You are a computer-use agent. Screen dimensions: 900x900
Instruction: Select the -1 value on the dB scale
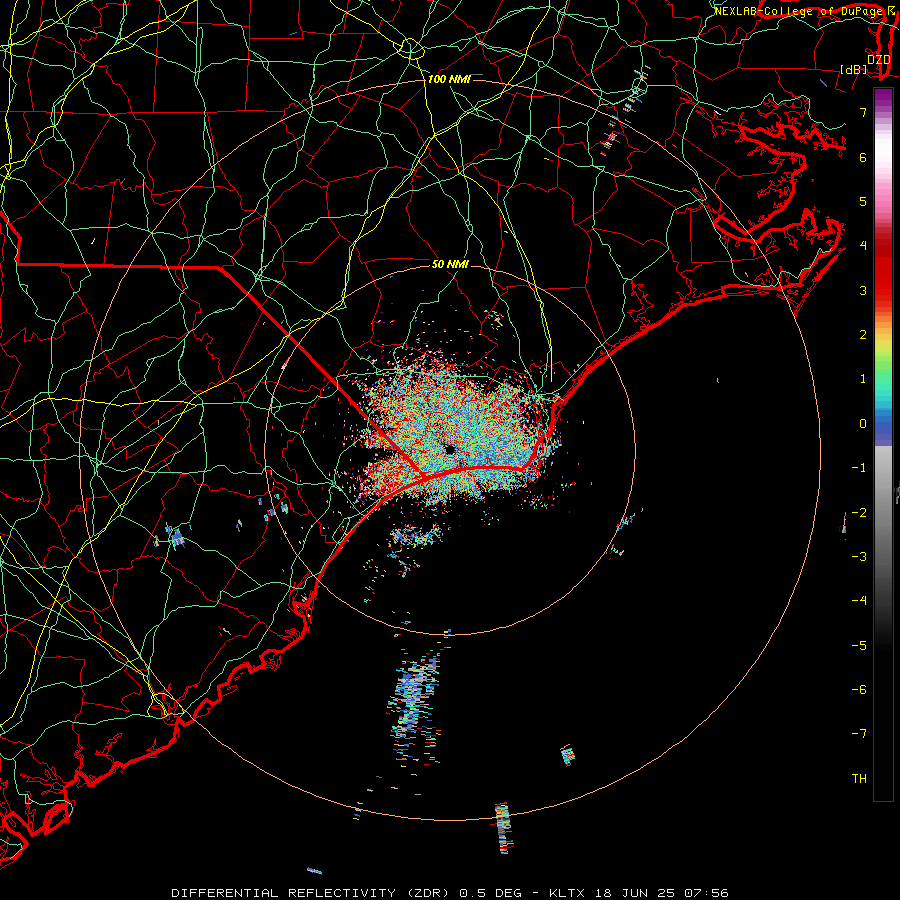(x=859, y=468)
